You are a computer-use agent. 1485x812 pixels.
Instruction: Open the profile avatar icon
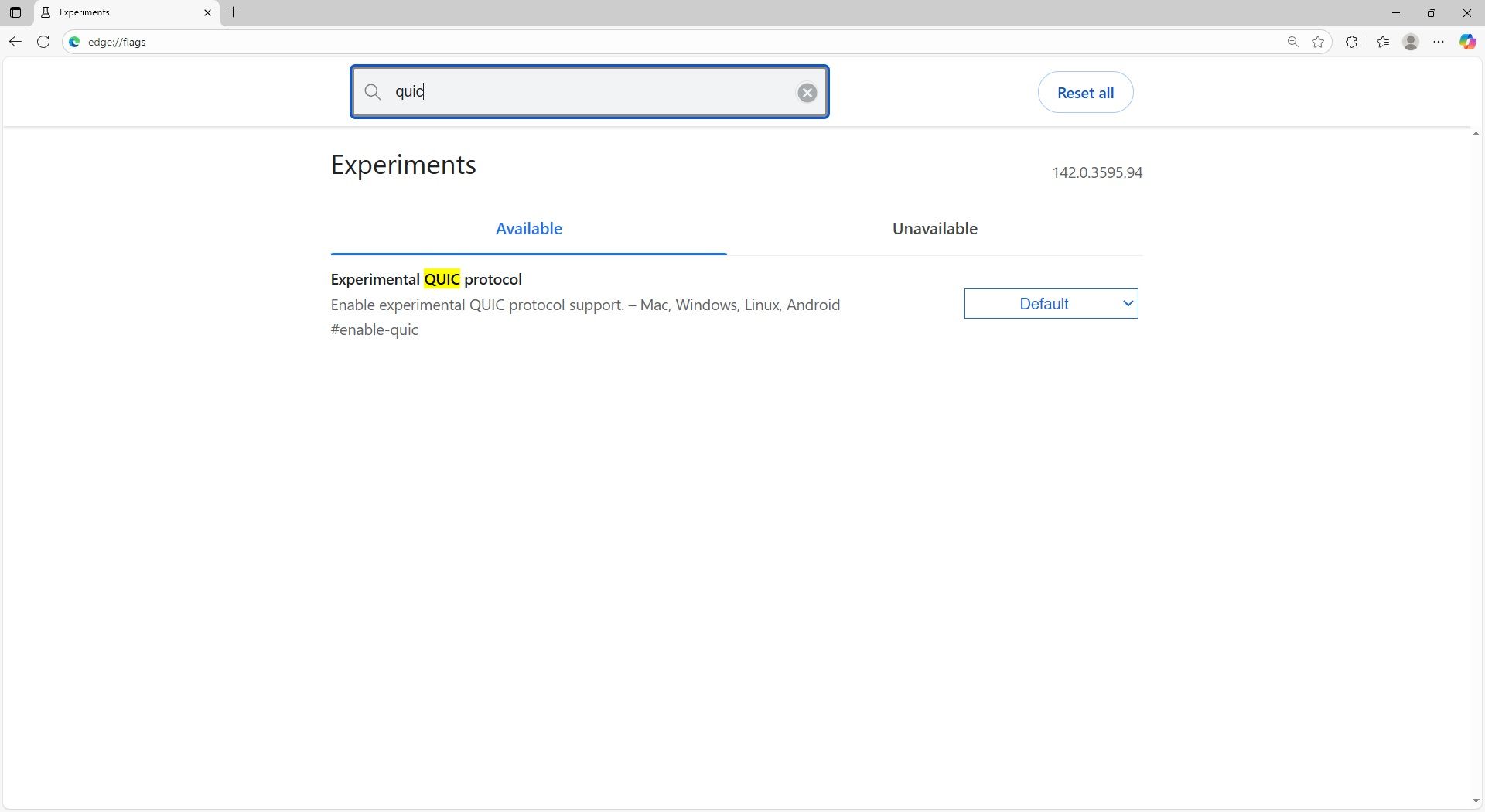pyautogui.click(x=1411, y=42)
